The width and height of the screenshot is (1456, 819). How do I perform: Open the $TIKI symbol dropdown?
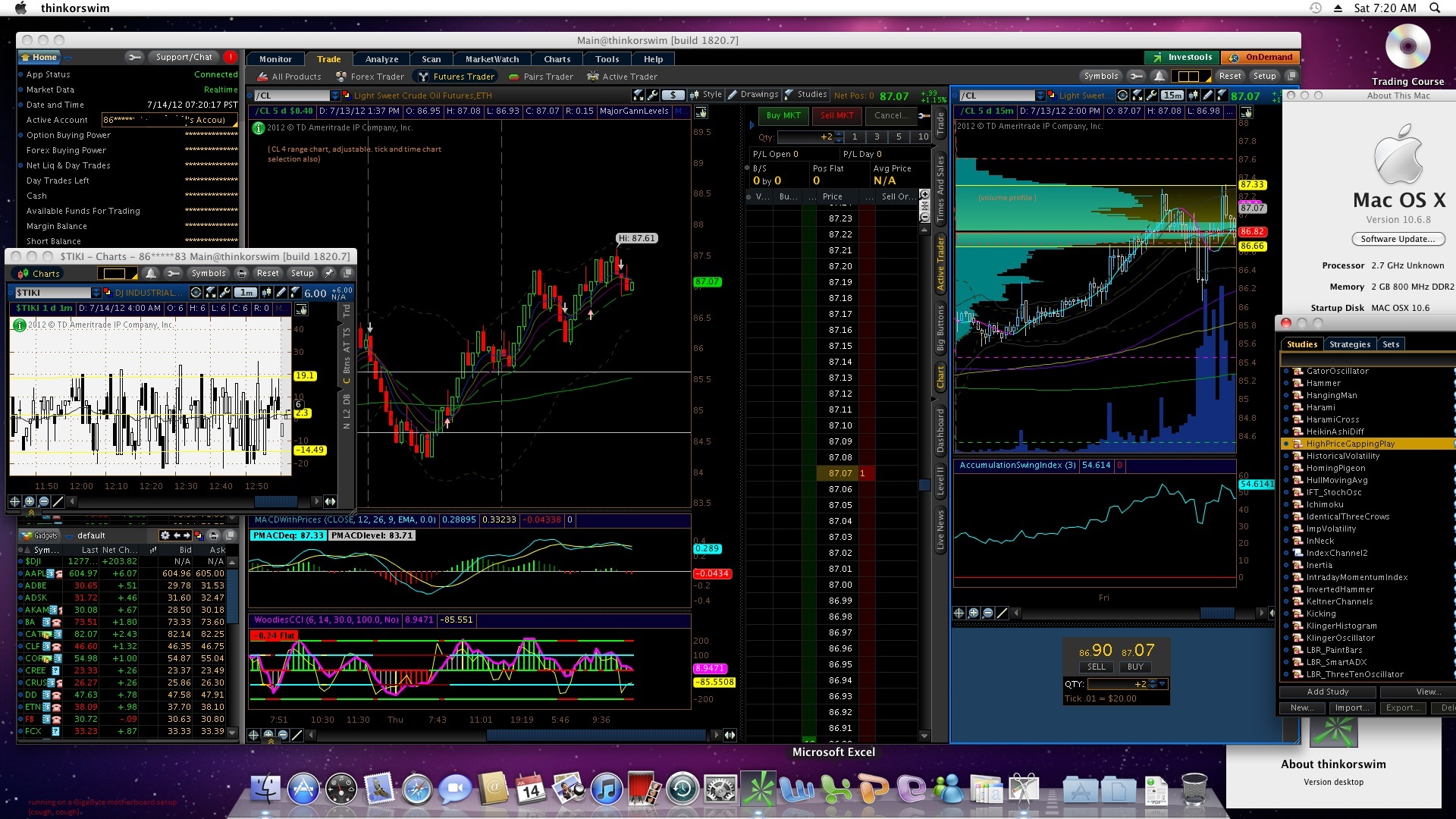96,293
